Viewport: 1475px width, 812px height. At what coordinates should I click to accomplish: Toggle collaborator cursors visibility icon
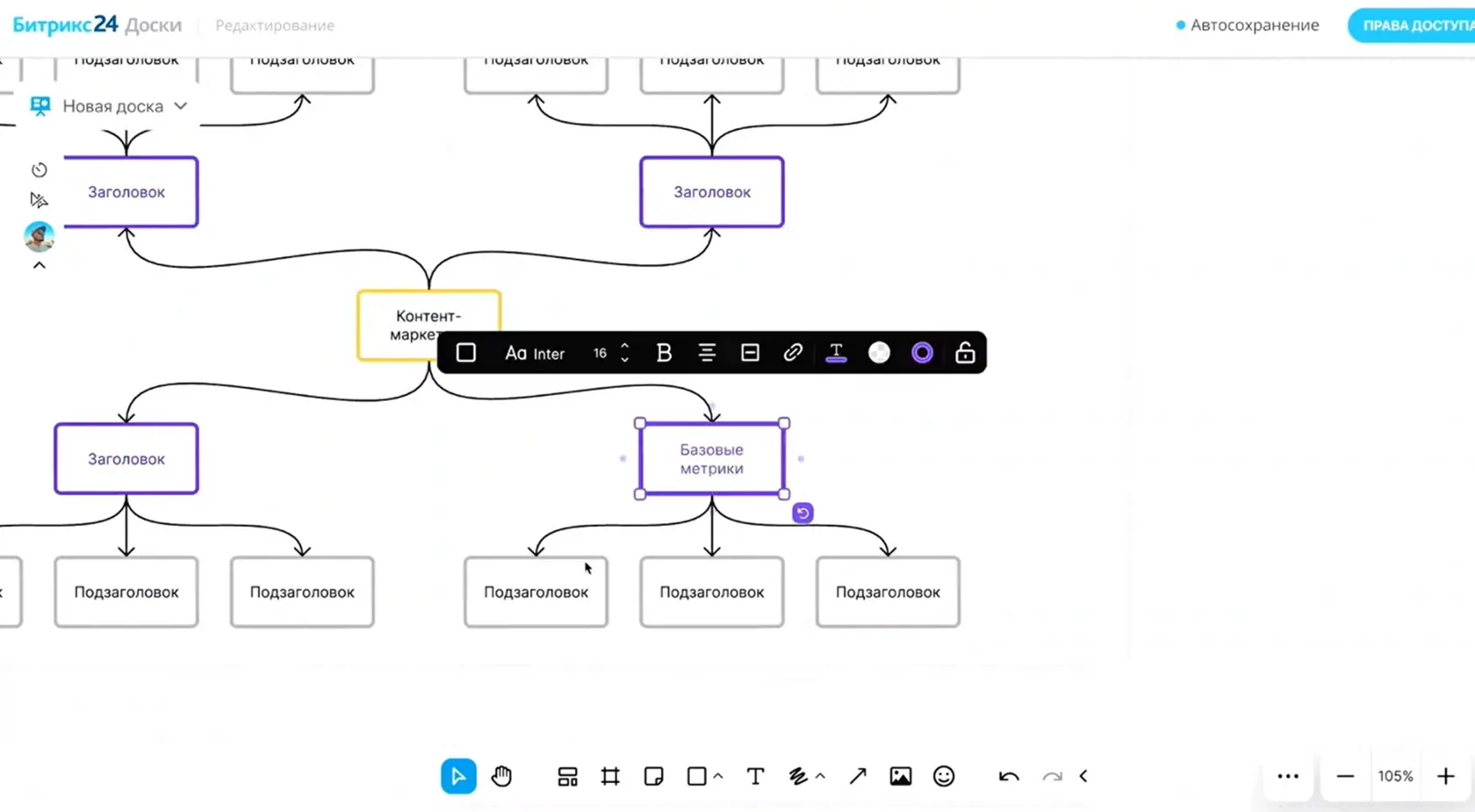click(40, 200)
